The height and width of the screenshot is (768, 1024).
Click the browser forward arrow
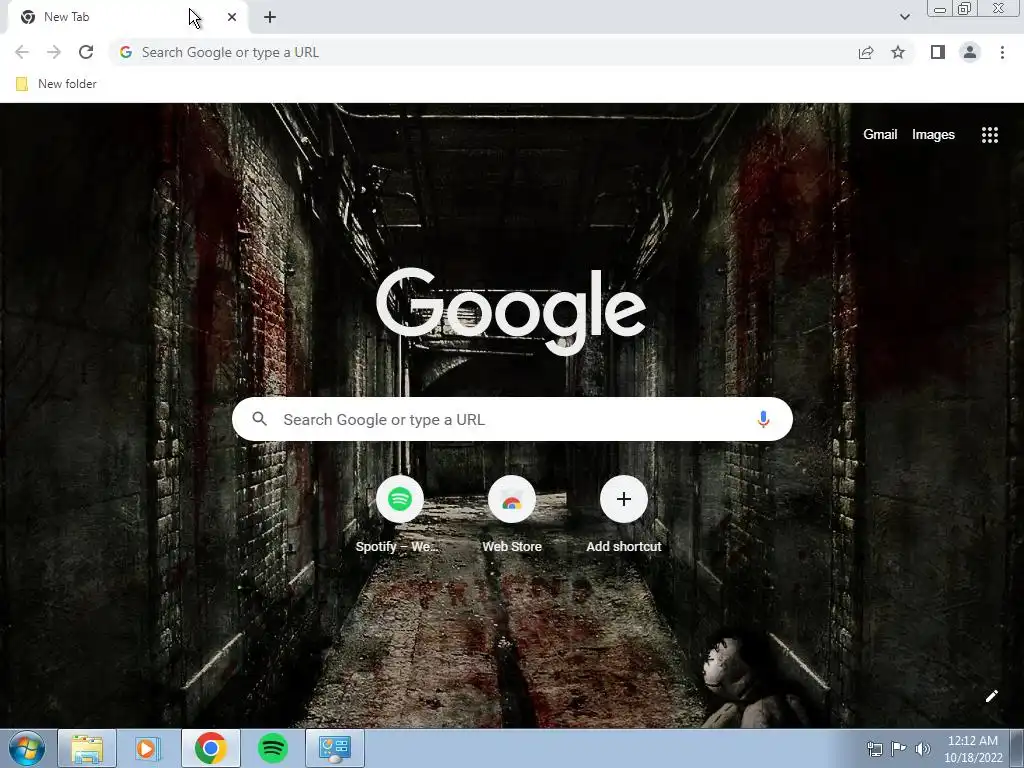(x=54, y=52)
